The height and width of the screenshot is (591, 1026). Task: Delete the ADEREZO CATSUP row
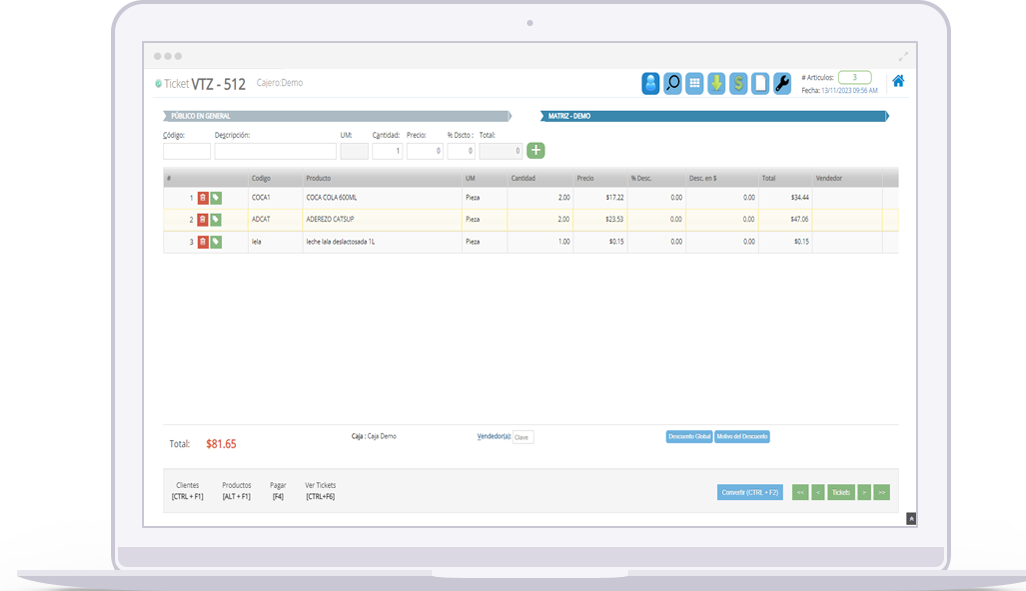pos(203,220)
